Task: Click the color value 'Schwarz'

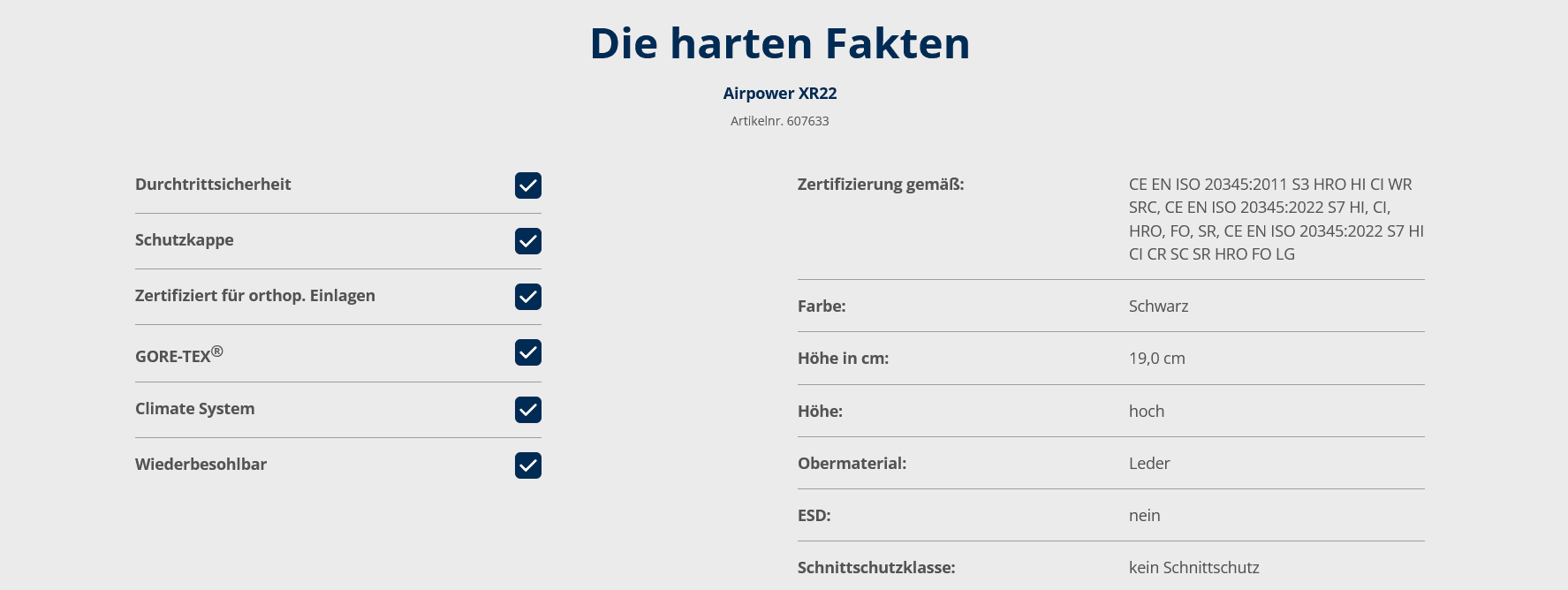Action: coord(1159,306)
